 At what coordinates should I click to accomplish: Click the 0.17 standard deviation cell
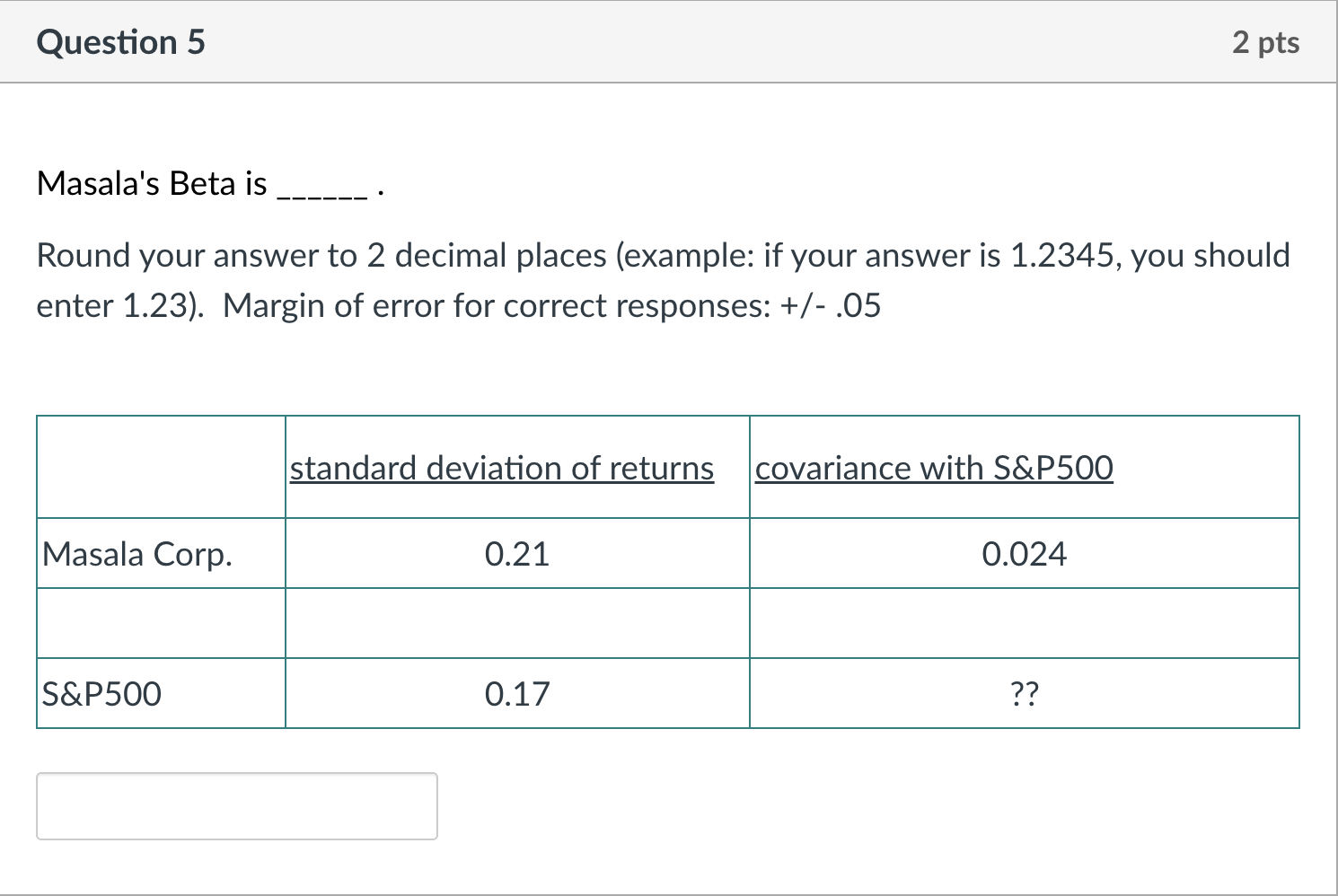click(517, 694)
